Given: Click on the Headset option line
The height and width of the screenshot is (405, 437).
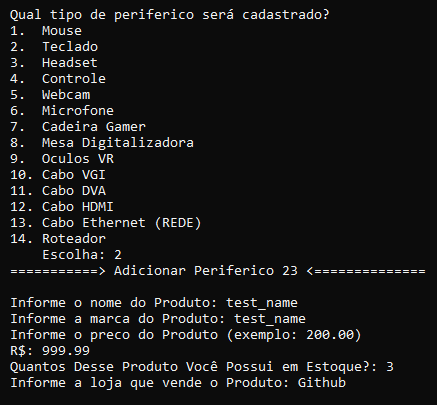Looking at the screenshot, I should 54,63.
